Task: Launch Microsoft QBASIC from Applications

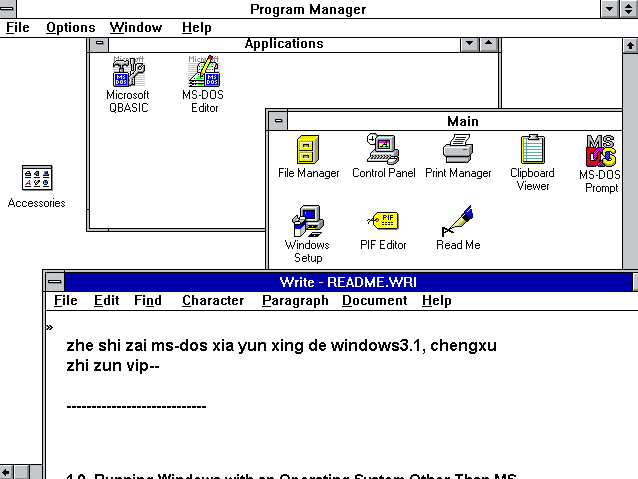Action: tap(128, 72)
